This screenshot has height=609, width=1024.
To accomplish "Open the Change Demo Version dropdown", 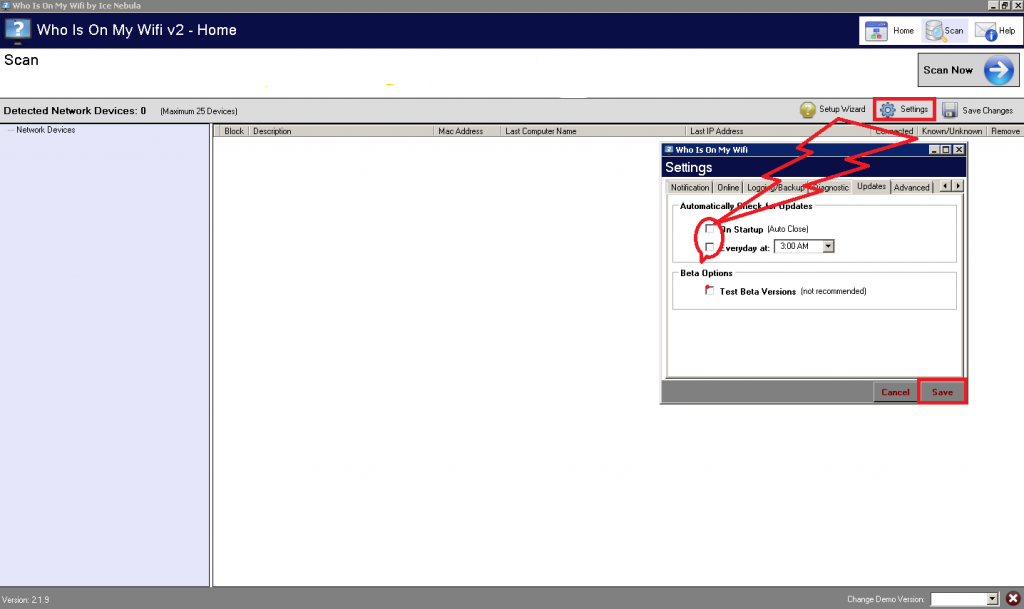I will click(x=993, y=599).
